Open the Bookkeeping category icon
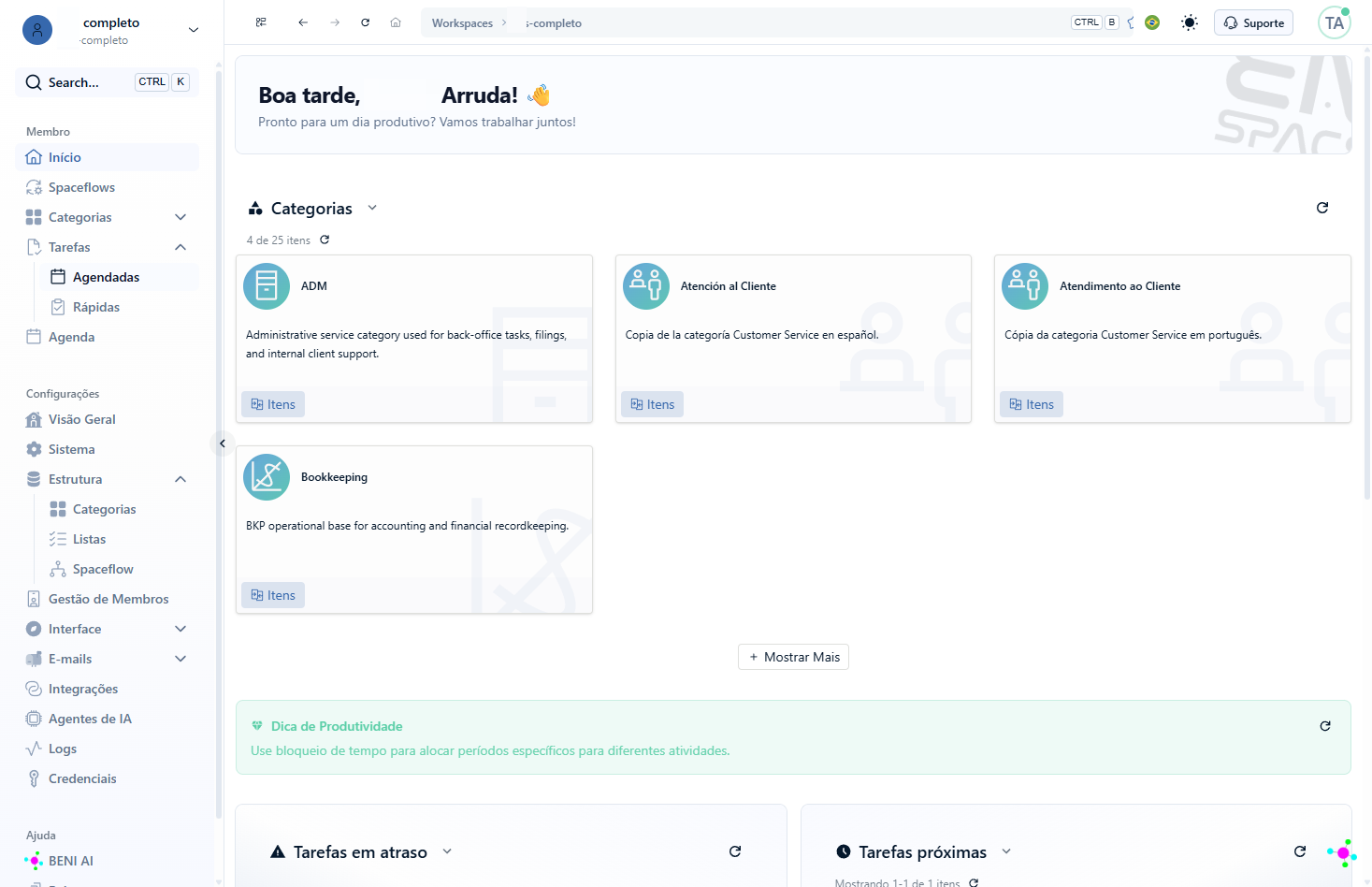The image size is (1372, 887). 267,477
